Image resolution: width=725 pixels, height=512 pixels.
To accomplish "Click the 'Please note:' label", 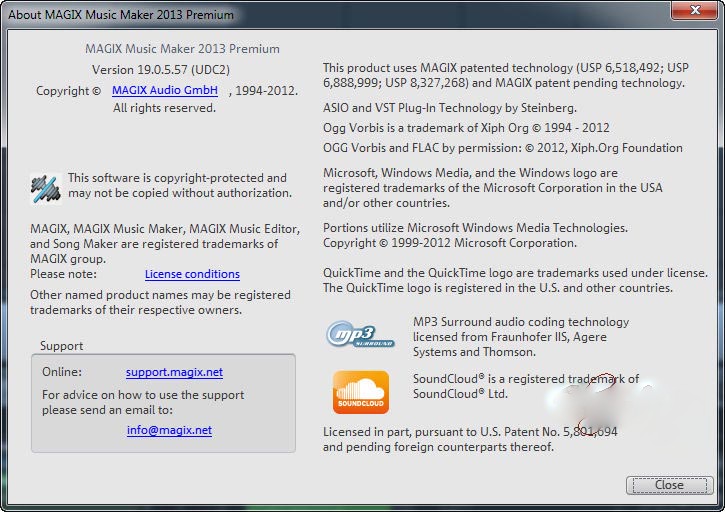I will coord(63,274).
